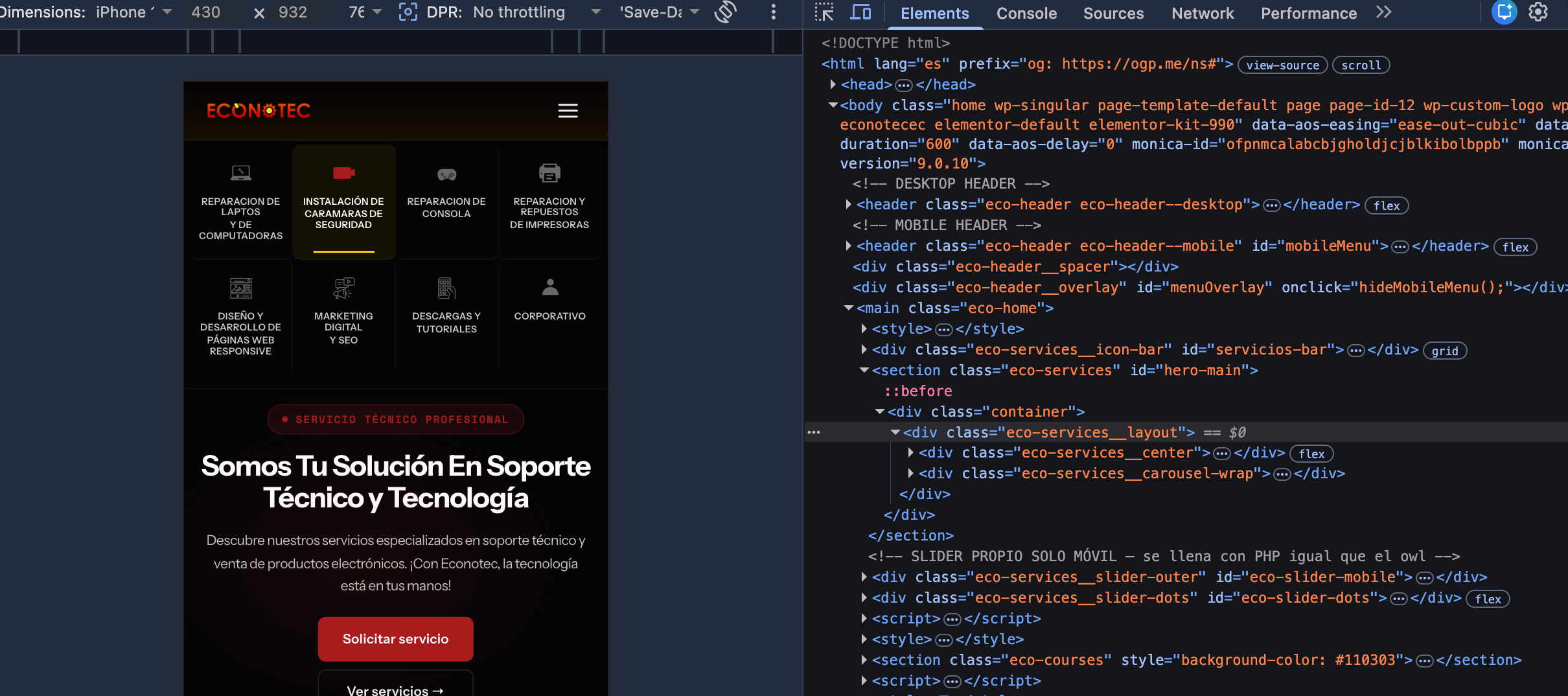Expand the head element node
Screen dimensions: 1568x696
tap(833, 84)
